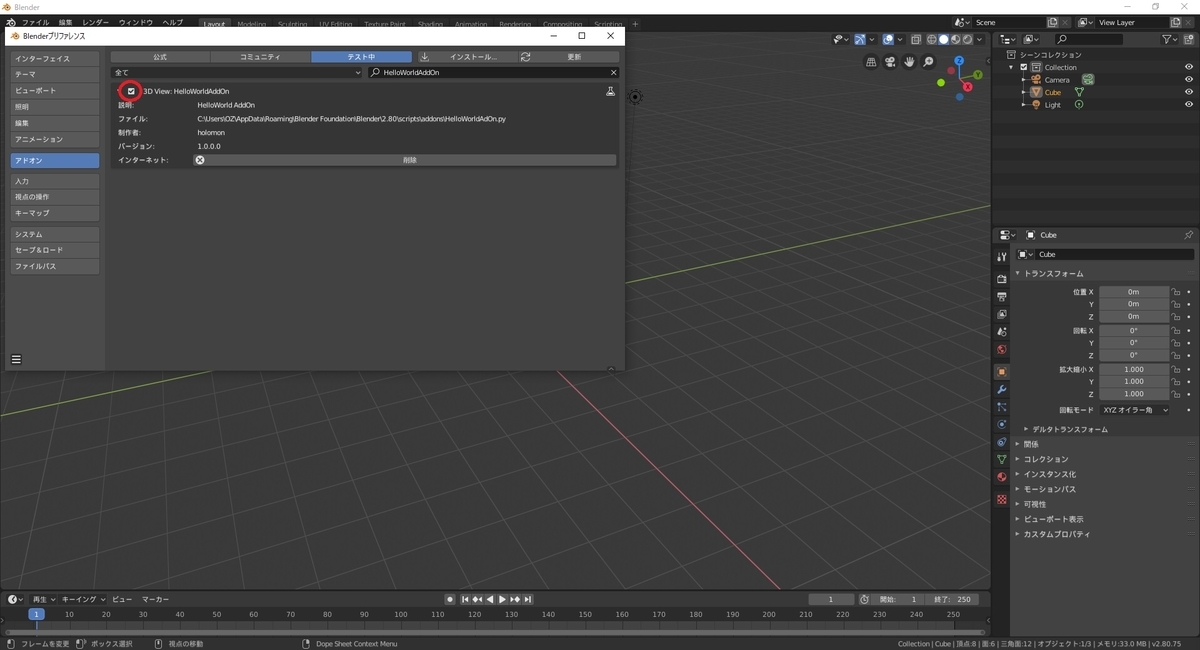Toggle the lock for 拡大縮小 X
The height and width of the screenshot is (650, 1200).
pyautogui.click(x=1176, y=369)
